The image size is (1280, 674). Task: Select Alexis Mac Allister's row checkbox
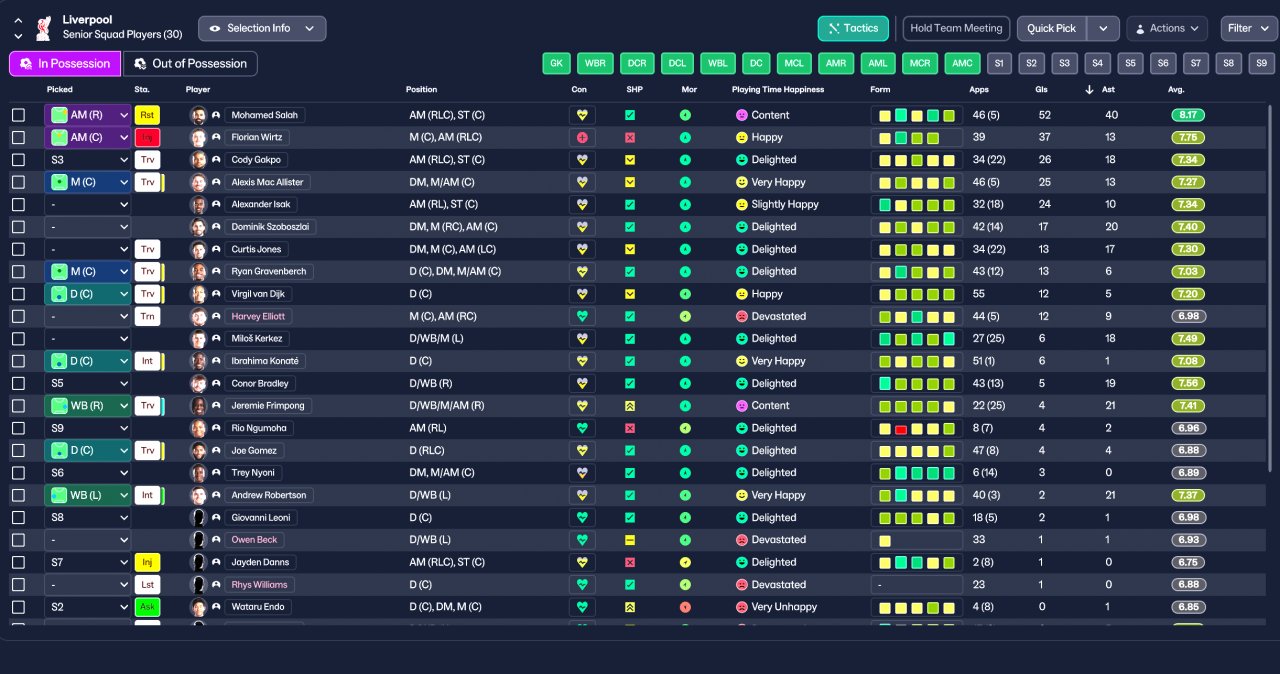[18, 182]
